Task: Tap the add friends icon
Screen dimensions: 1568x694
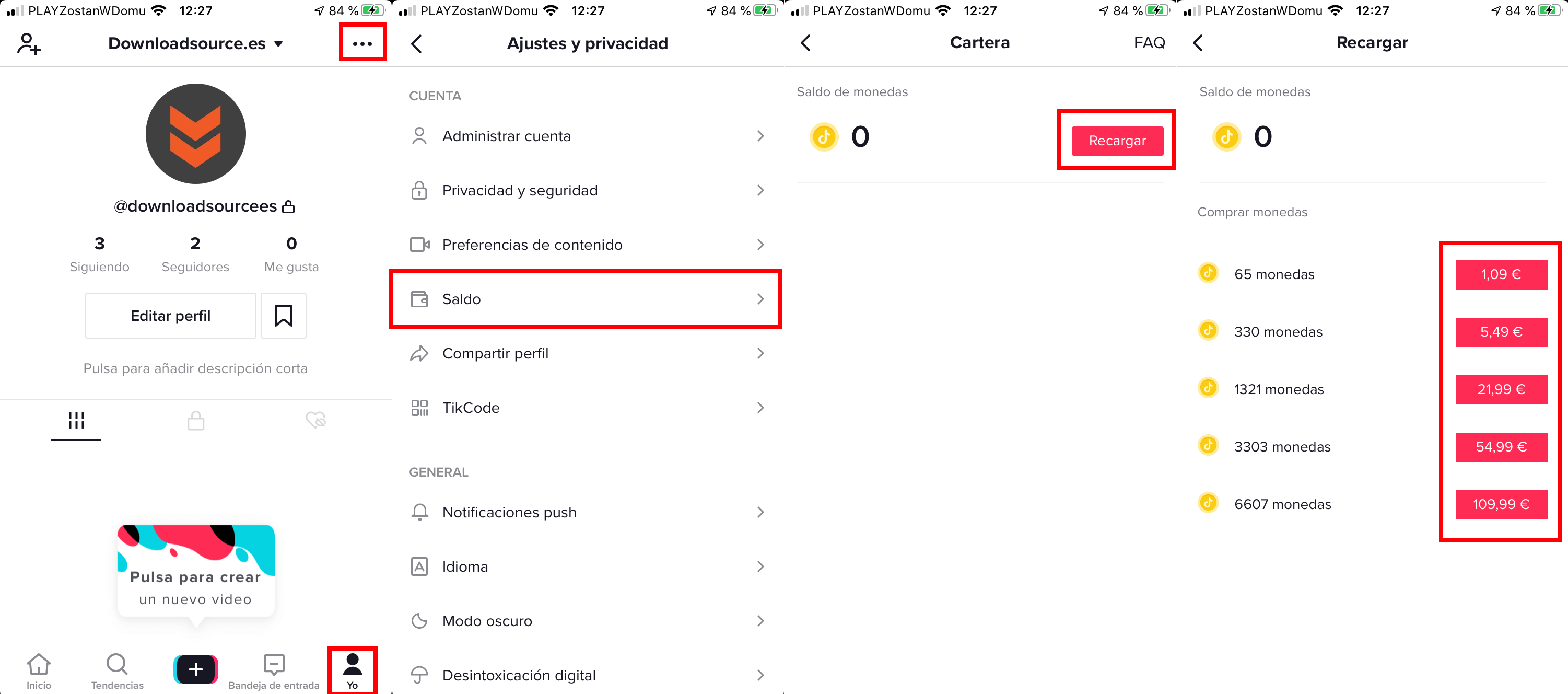Action: [29, 44]
